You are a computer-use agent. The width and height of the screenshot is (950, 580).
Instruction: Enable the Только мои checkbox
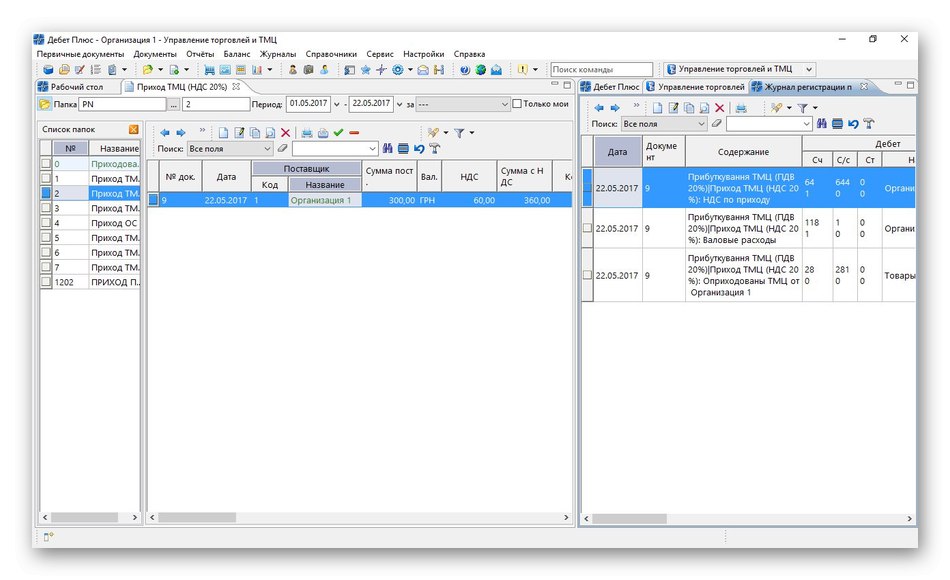click(517, 104)
